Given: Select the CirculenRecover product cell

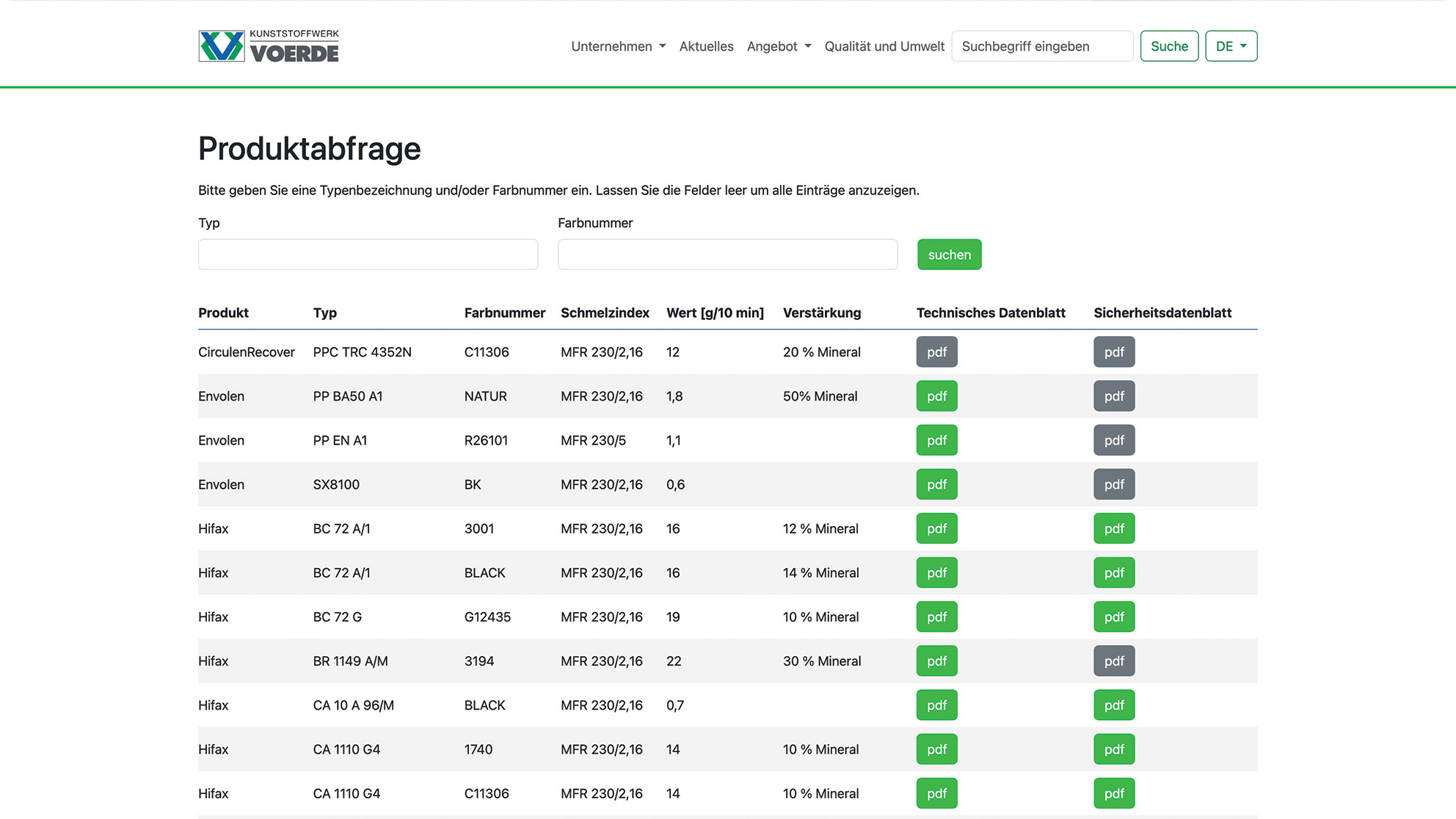Looking at the screenshot, I should 247,352.
